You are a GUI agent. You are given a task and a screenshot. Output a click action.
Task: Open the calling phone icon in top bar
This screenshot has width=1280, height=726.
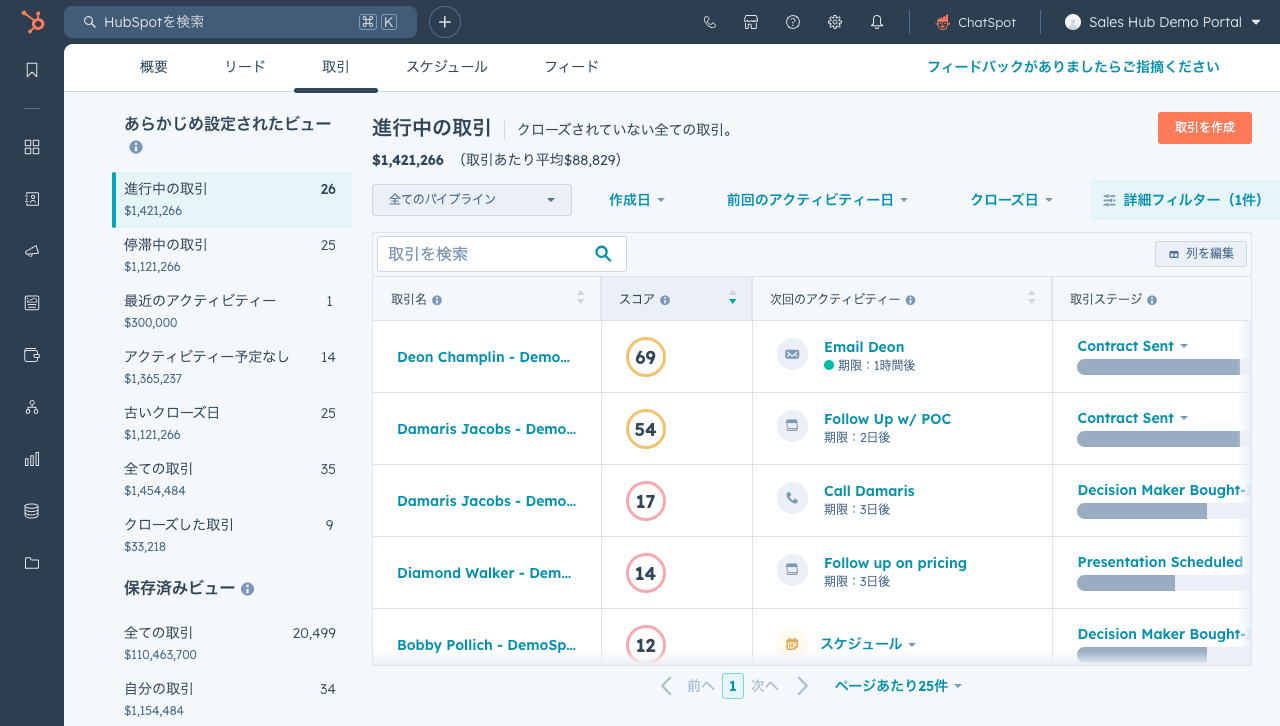[x=710, y=22]
